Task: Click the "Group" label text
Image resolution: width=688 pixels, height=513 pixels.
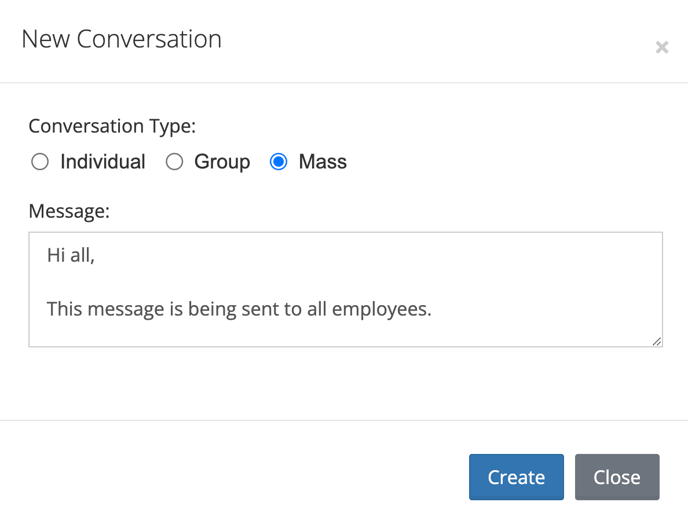Action: point(222,162)
